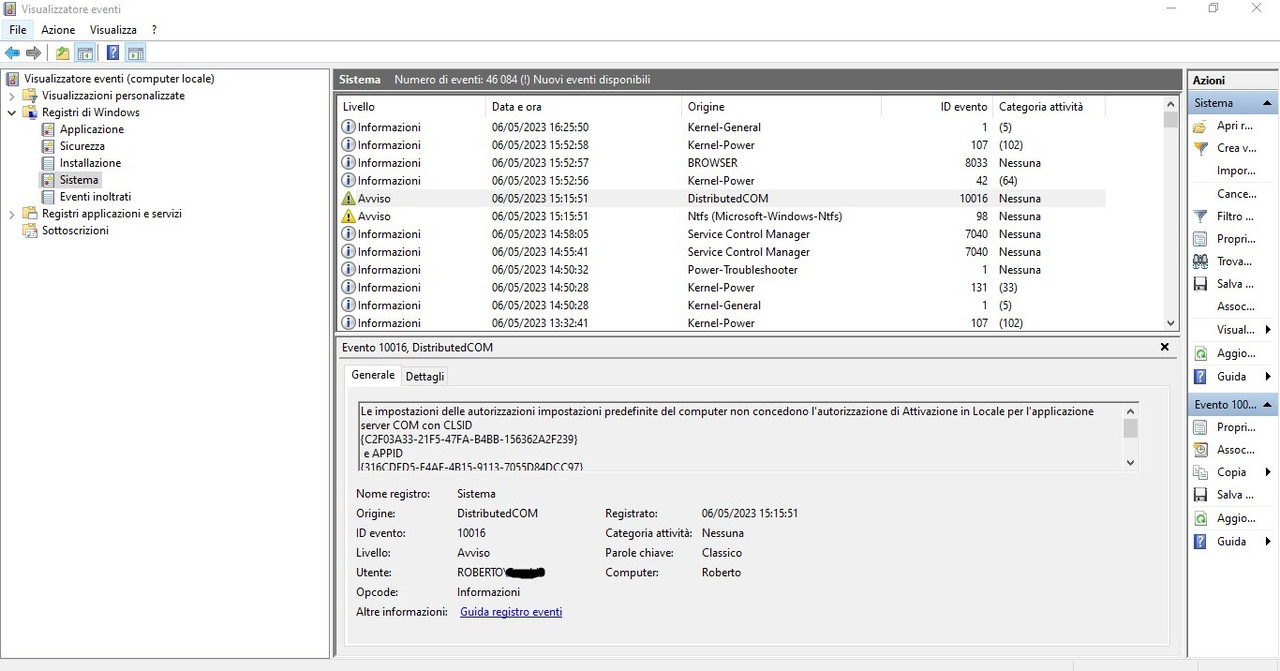Sort events by ID evento column

pos(937,107)
